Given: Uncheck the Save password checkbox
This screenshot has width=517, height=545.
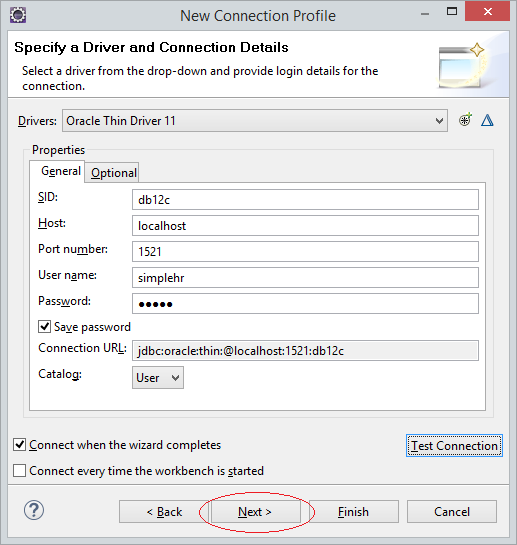Looking at the screenshot, I should (44, 327).
